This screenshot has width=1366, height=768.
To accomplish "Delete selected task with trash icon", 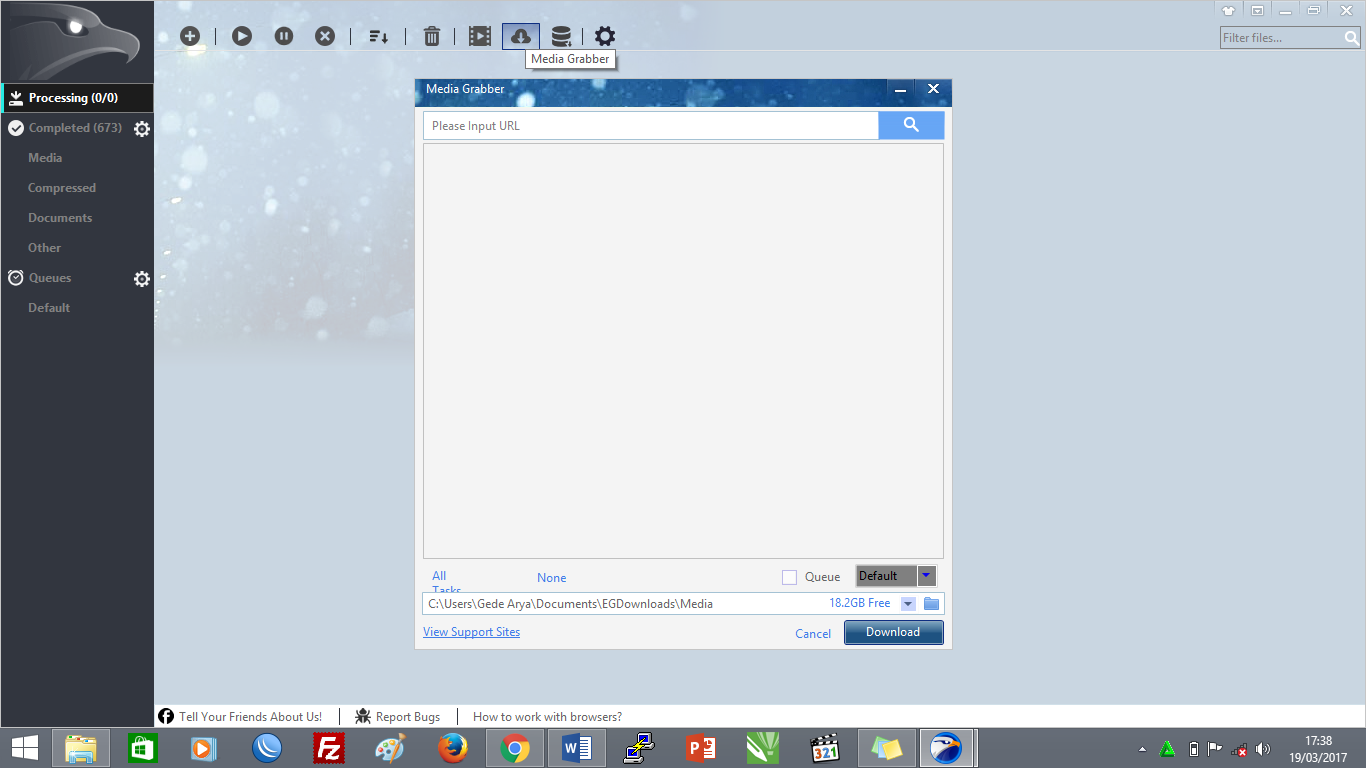I will pyautogui.click(x=432, y=36).
